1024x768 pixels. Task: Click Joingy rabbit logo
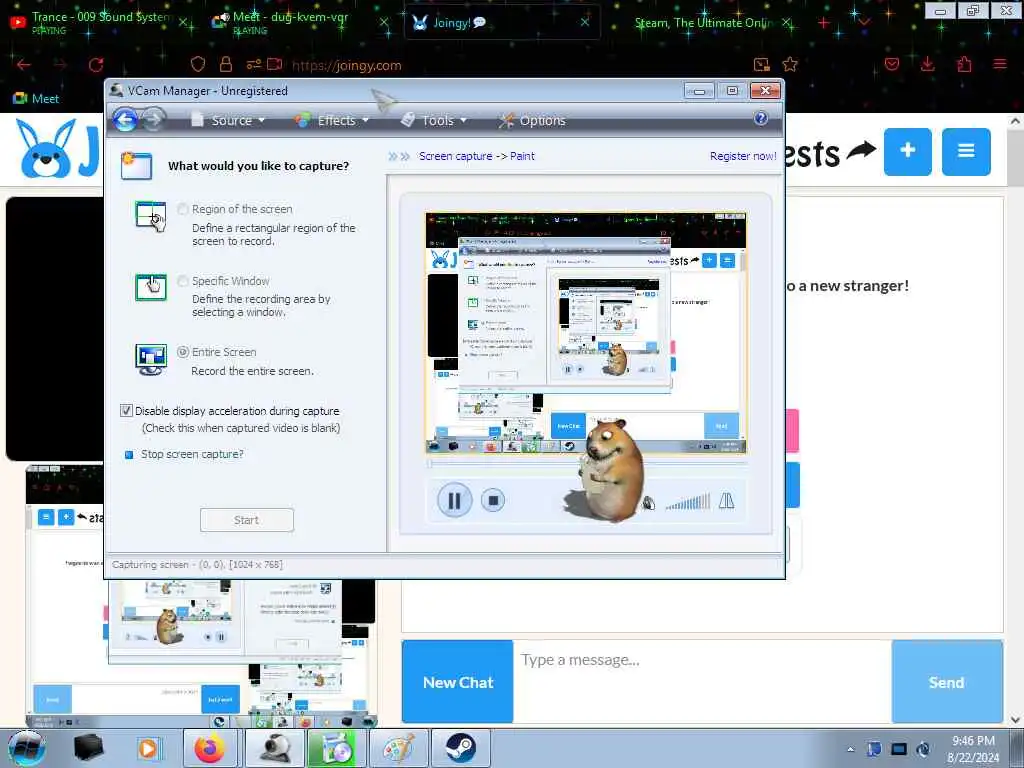click(x=46, y=150)
